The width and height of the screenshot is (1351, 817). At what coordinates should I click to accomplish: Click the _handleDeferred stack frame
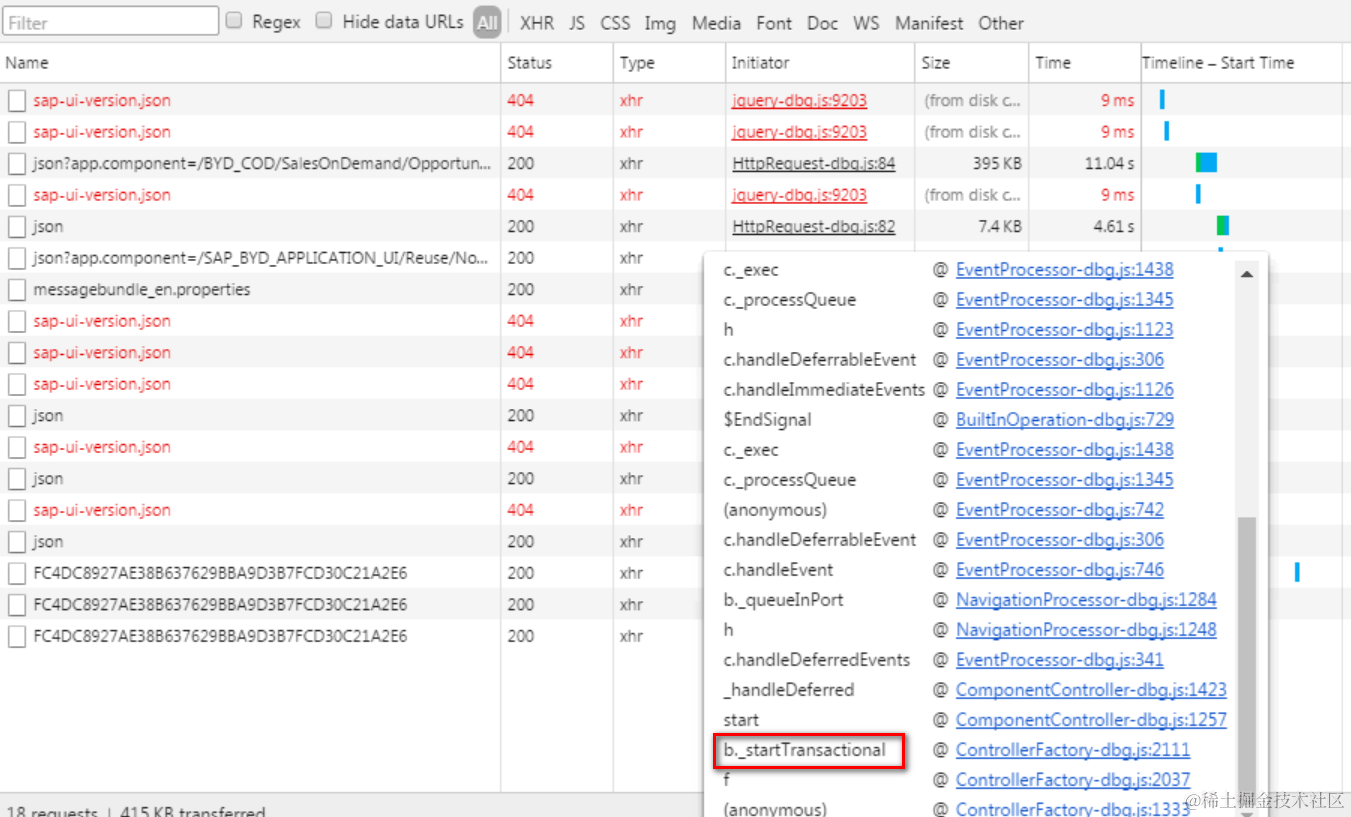[788, 689]
